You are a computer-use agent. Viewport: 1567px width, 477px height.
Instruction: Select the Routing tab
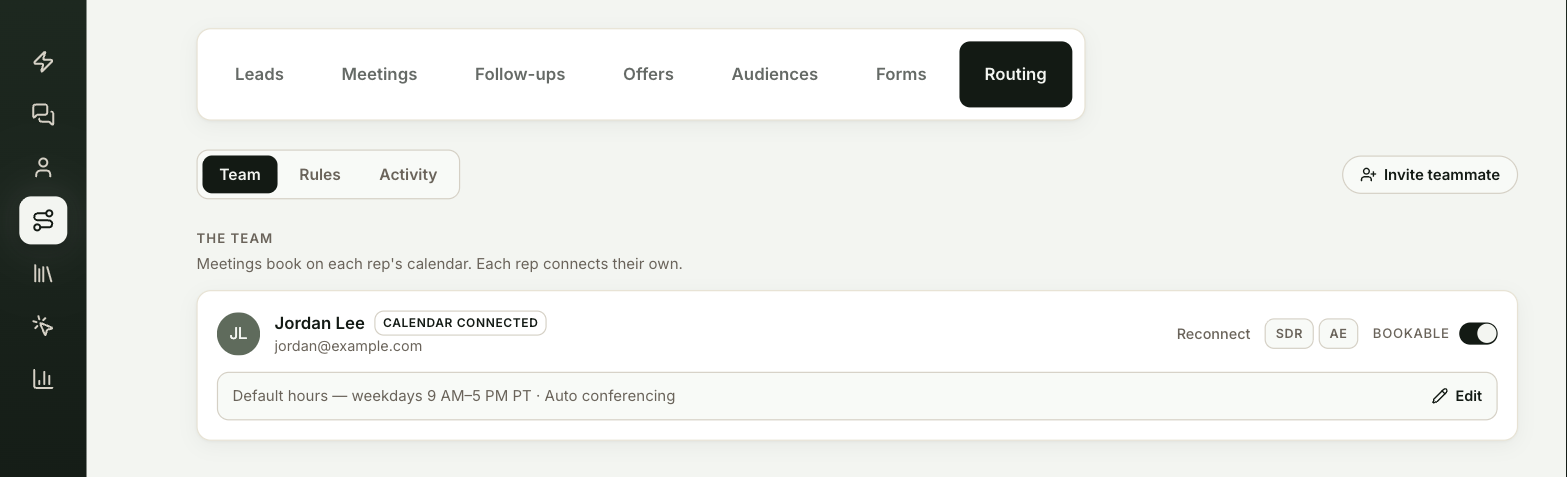click(1015, 74)
